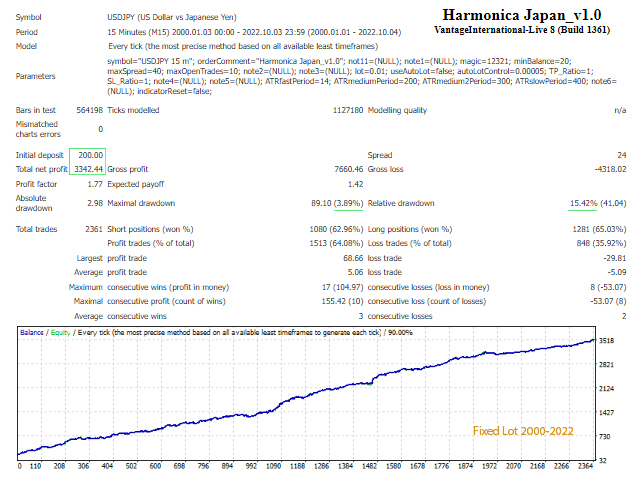This screenshot has width=640, height=480.
Task: Click the 'Balance' legend label in chart
Action: [32, 332]
